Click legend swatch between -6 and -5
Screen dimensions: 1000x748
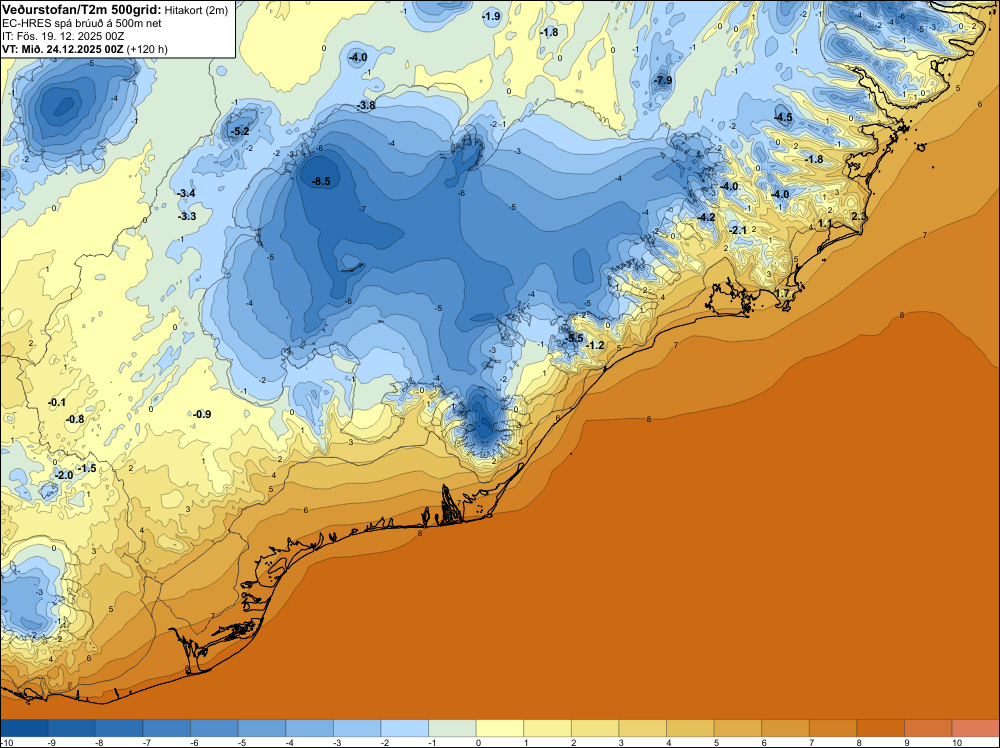pyautogui.click(x=214, y=728)
